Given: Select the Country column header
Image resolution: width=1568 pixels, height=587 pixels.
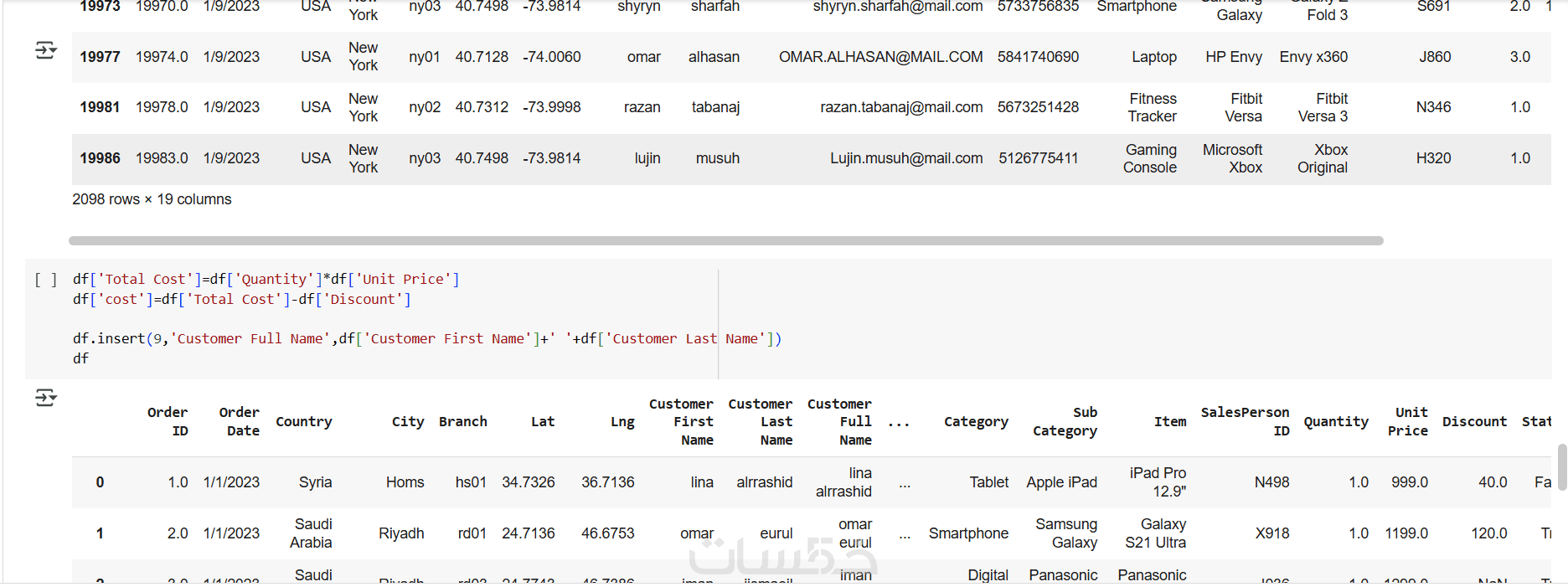Looking at the screenshot, I should click(x=304, y=421).
